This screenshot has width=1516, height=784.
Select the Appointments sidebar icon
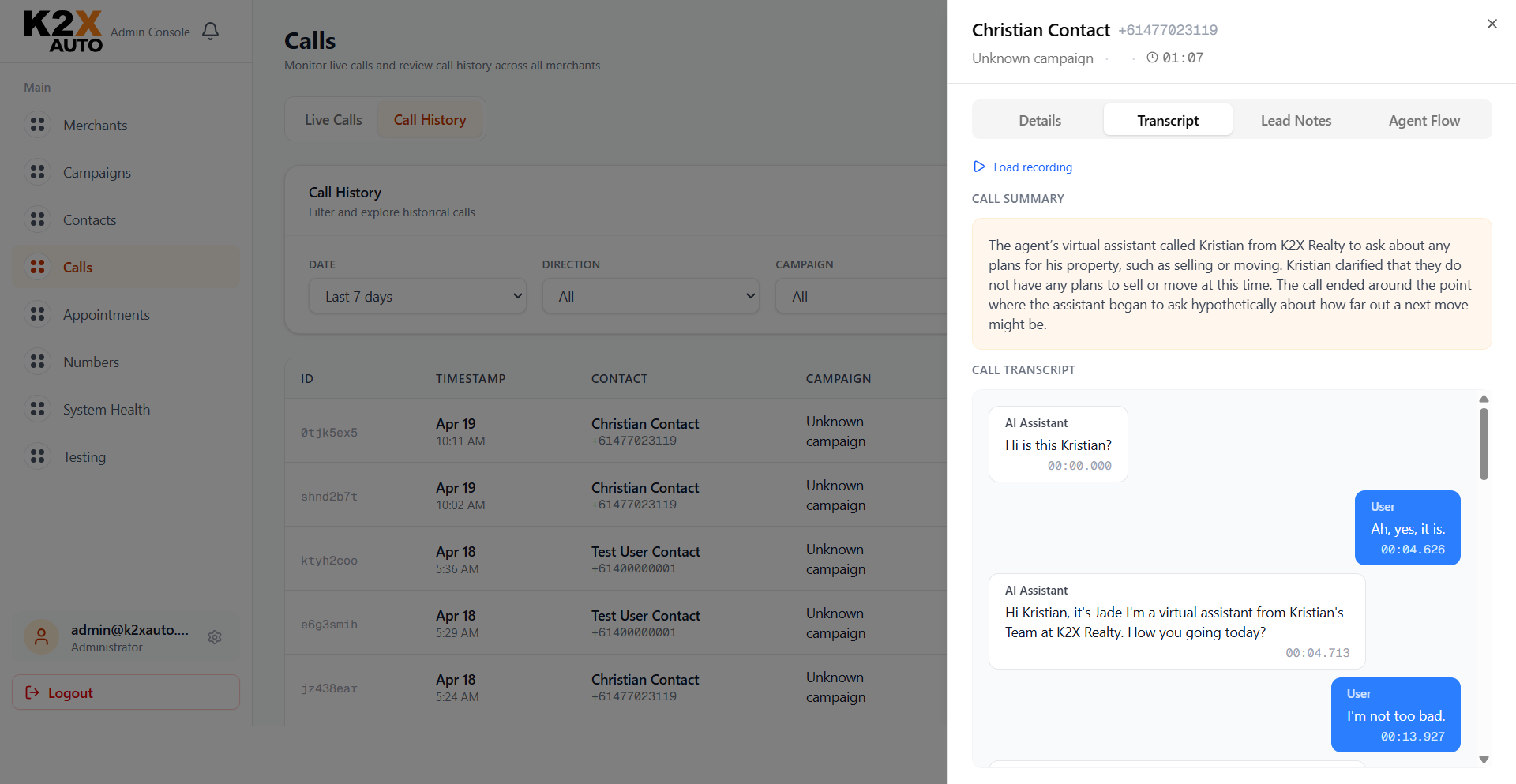37,314
